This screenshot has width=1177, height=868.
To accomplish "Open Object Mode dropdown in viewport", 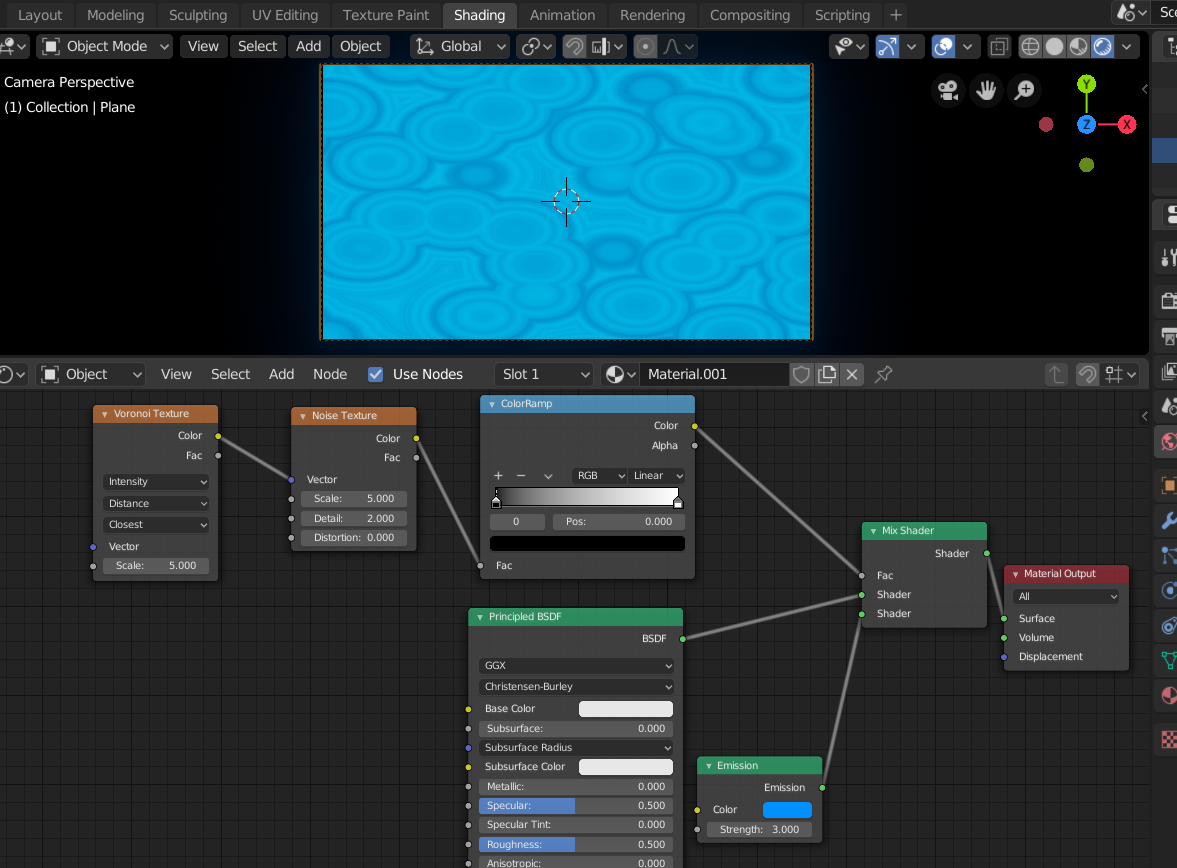I will [104, 47].
